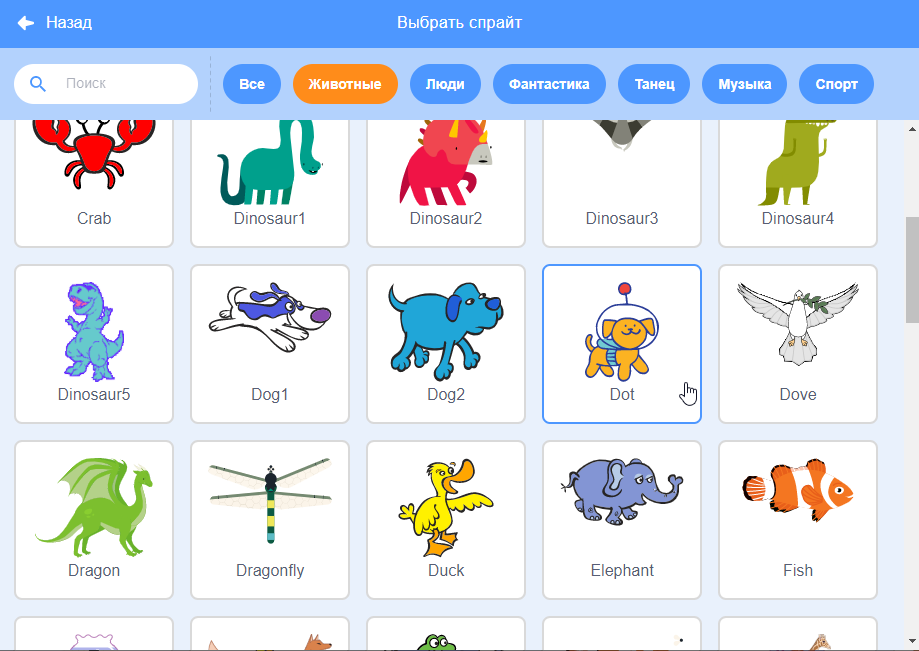
Task: Pick the Dragonfly sprite
Action: pos(270,520)
